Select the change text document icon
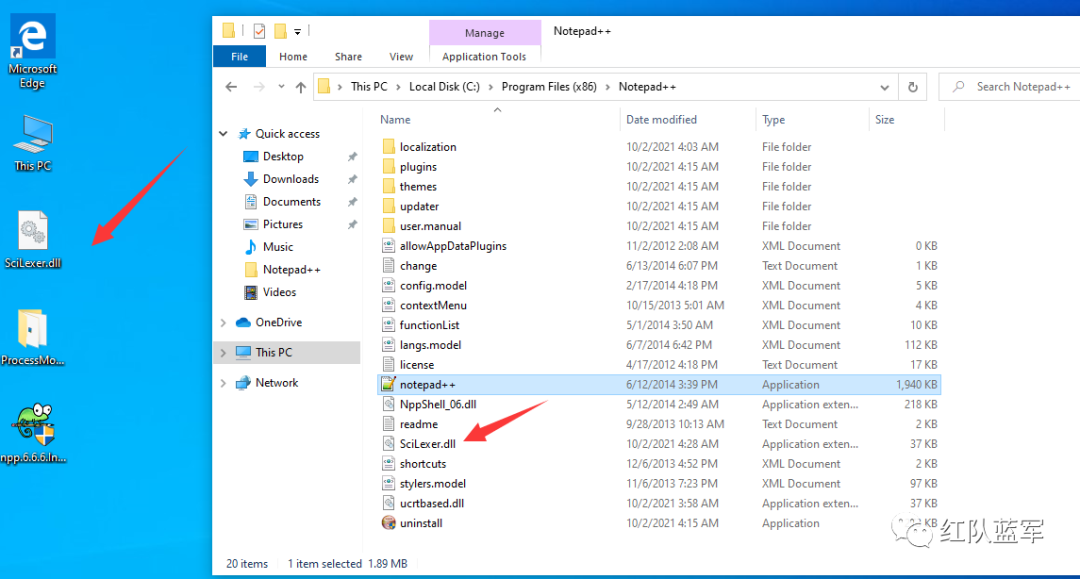1080x579 pixels. click(388, 266)
